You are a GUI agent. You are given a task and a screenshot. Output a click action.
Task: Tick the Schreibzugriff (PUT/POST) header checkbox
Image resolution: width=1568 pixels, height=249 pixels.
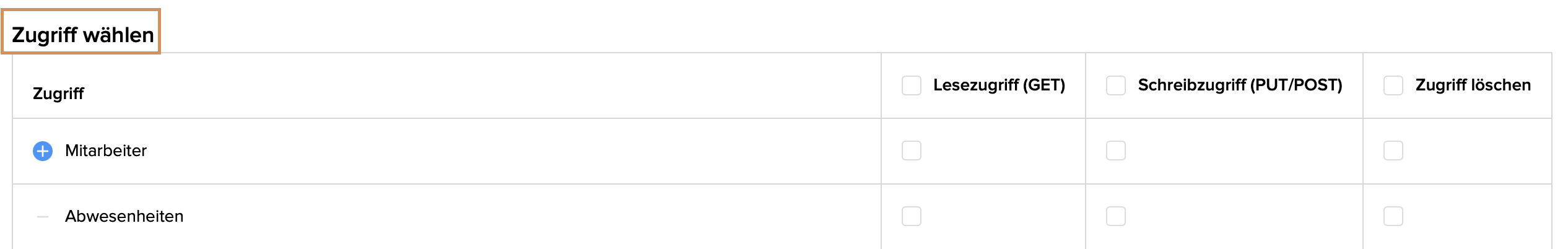coord(1115,85)
